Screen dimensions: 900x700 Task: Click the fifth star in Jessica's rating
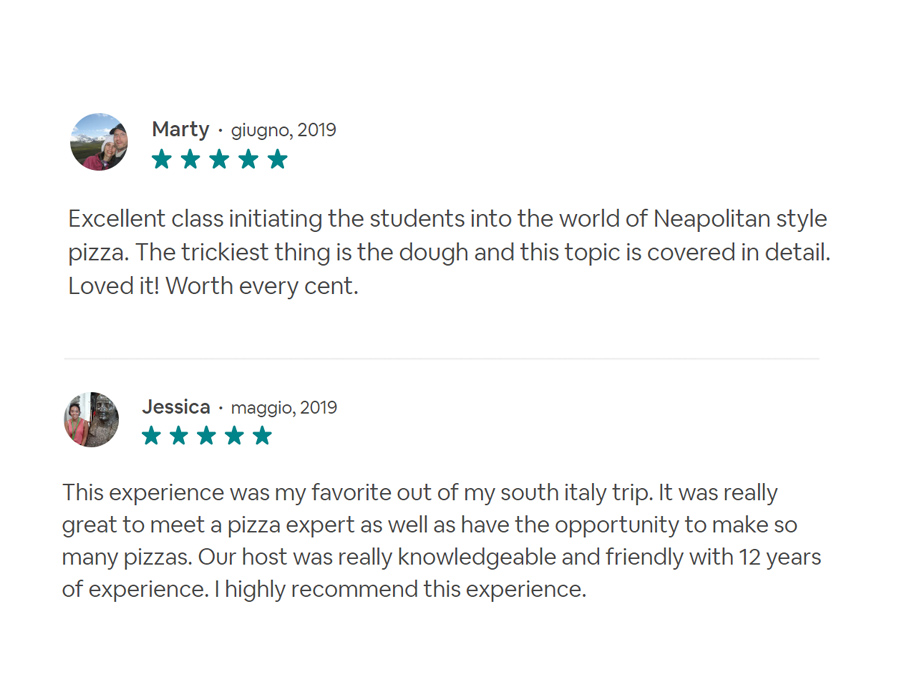pyautogui.click(x=262, y=435)
